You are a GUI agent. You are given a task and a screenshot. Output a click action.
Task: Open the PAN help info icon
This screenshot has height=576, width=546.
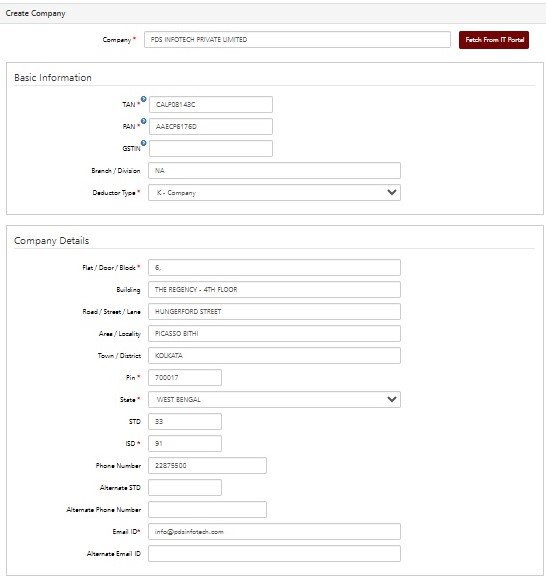click(x=144, y=121)
